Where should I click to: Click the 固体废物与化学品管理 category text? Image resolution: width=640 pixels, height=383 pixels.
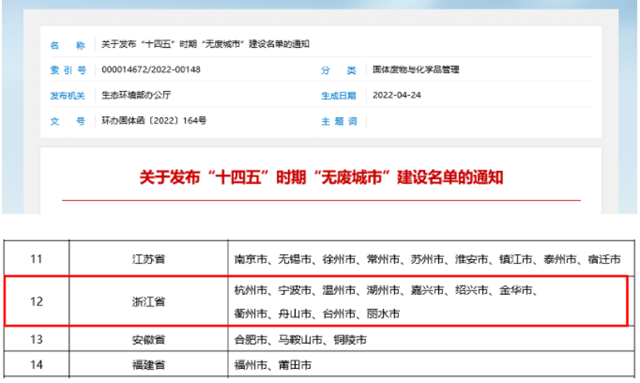[416, 69]
